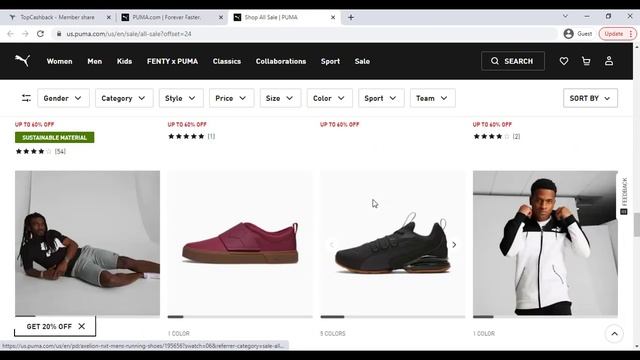Image resolution: width=640 pixels, height=360 pixels.
Task: Click the browser forward arrow
Action: 25,34
